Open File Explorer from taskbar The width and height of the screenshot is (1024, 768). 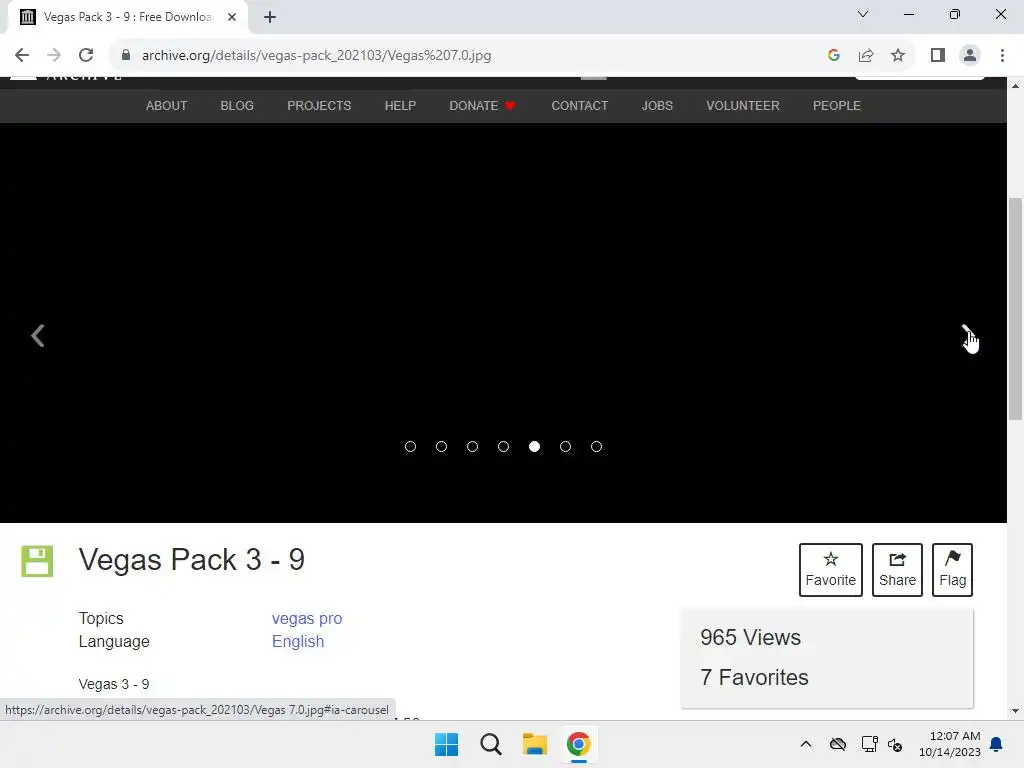[535, 744]
